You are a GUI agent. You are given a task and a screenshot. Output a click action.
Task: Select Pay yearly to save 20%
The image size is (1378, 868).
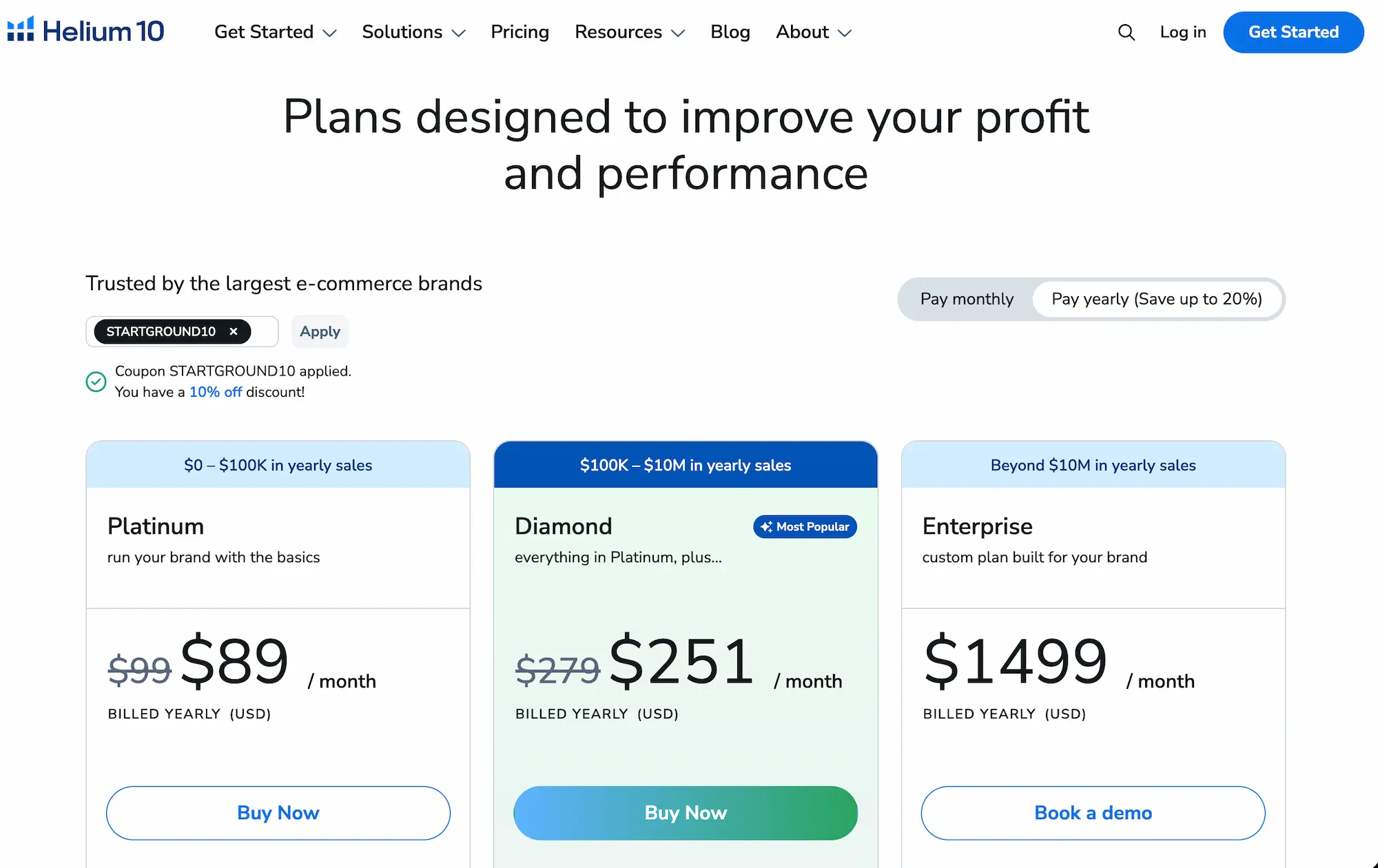tap(1157, 299)
